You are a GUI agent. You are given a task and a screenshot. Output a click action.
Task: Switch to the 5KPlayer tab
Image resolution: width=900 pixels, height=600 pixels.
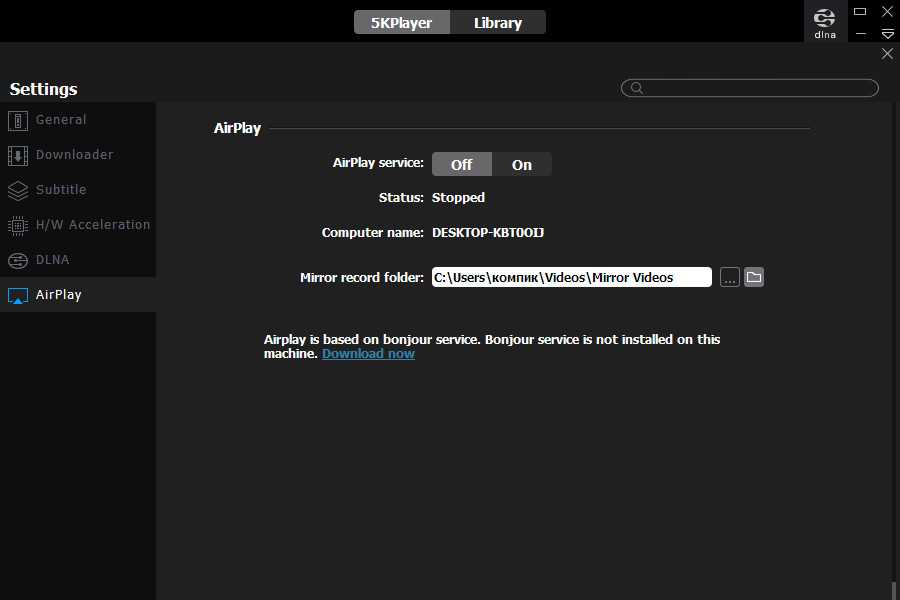tap(401, 23)
